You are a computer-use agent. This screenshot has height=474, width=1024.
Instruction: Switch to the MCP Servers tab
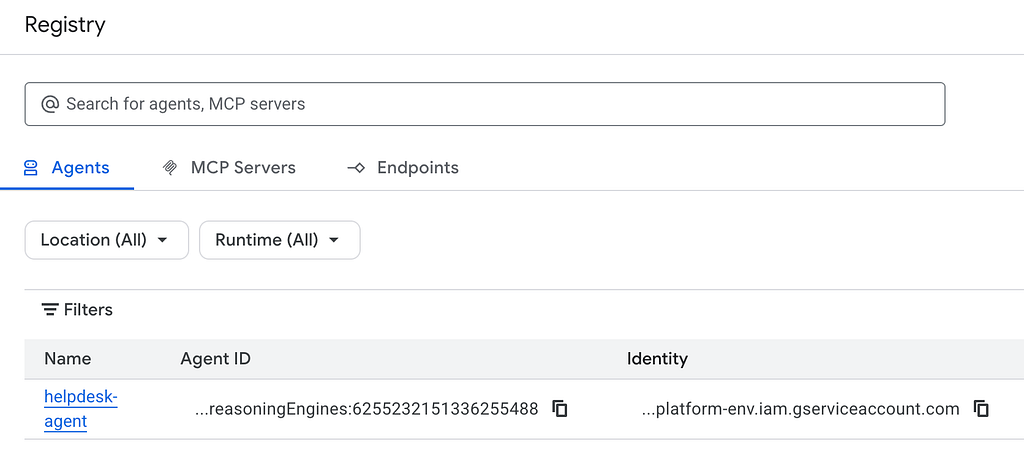click(x=229, y=168)
